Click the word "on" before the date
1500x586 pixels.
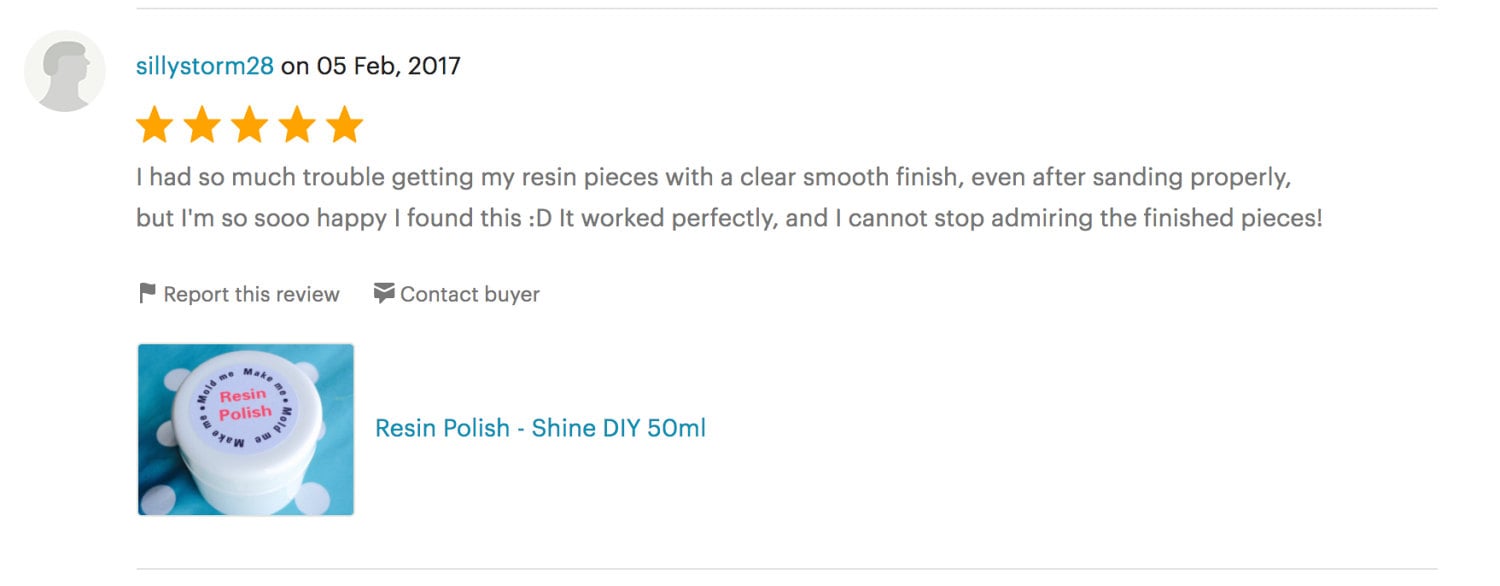coord(295,67)
